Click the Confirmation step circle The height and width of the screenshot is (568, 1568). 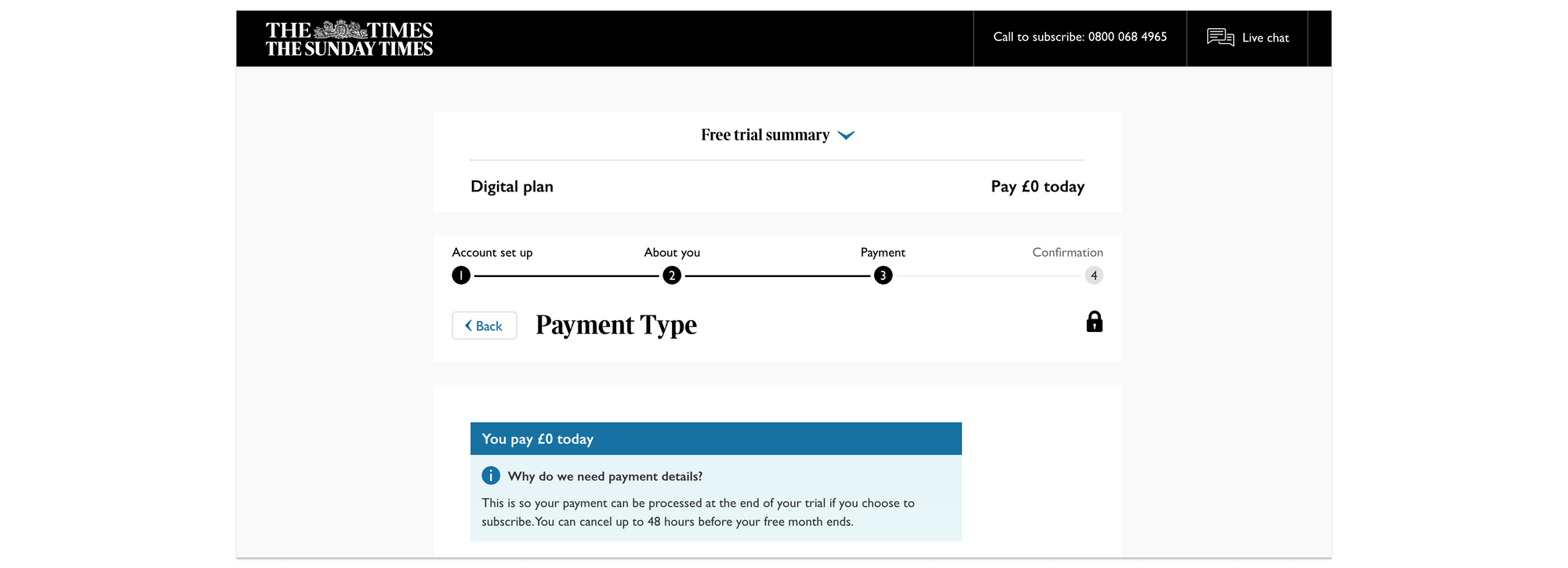[1094, 275]
